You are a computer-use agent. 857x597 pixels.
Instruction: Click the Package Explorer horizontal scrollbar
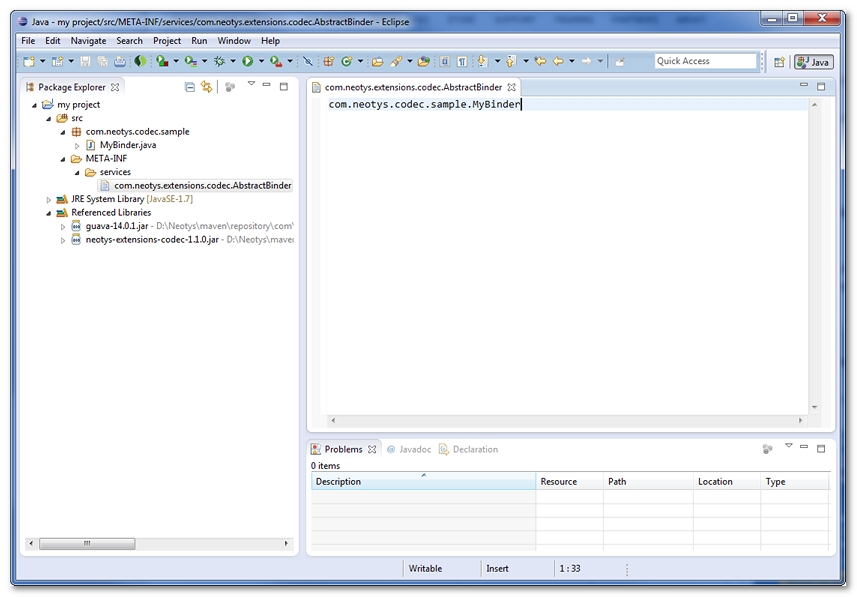click(160, 544)
